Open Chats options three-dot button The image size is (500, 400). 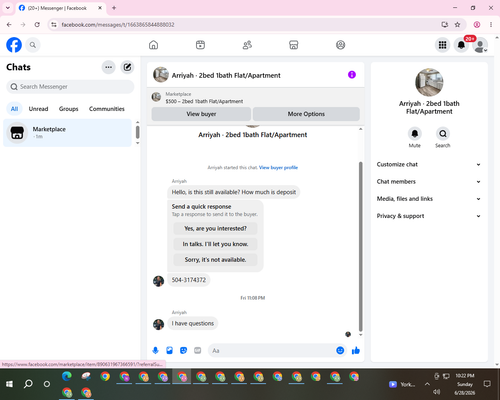109,67
